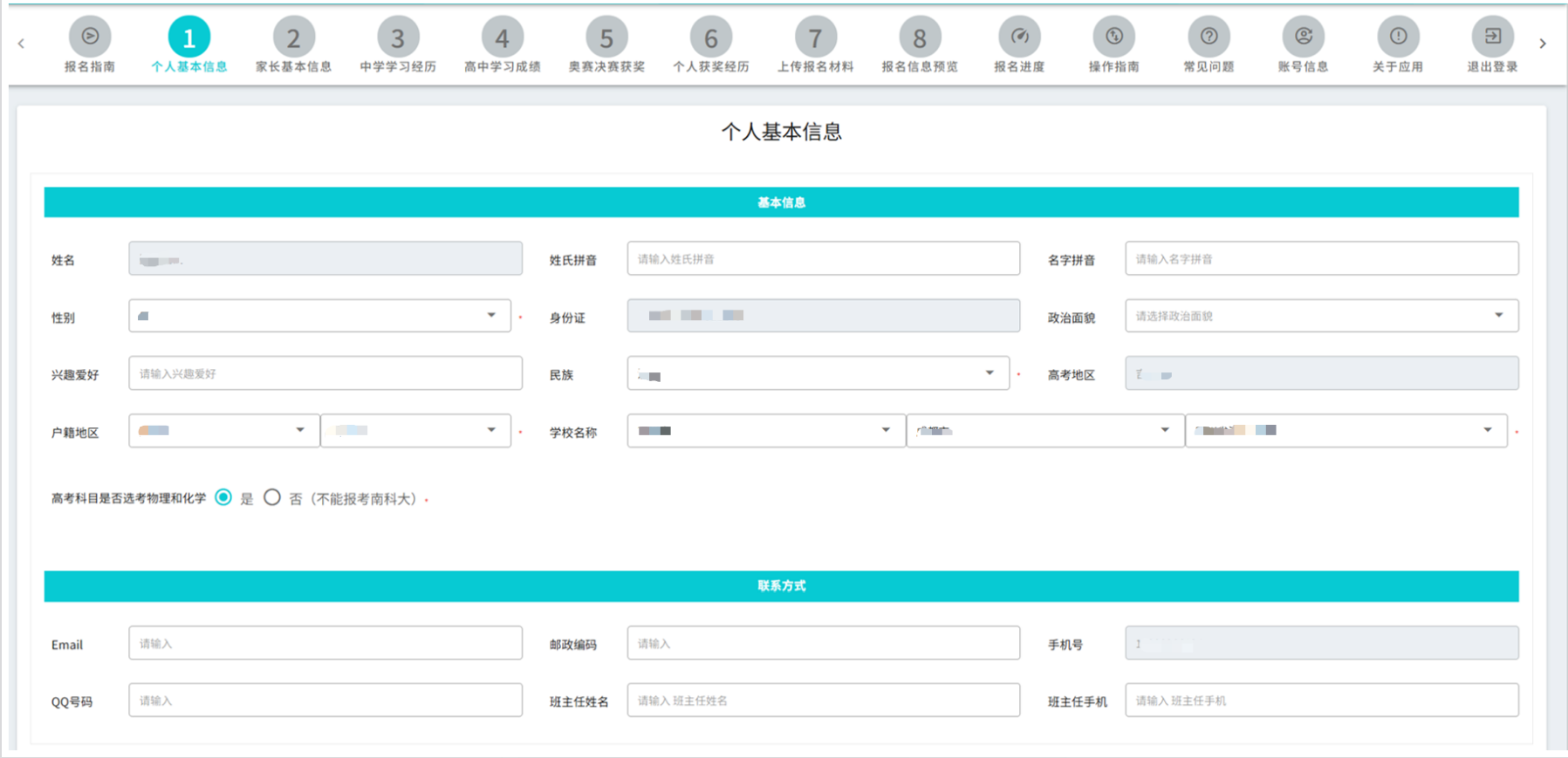Click the 报名进度 gauge icon
Viewport: 1568px width, 758px height.
tap(1019, 37)
